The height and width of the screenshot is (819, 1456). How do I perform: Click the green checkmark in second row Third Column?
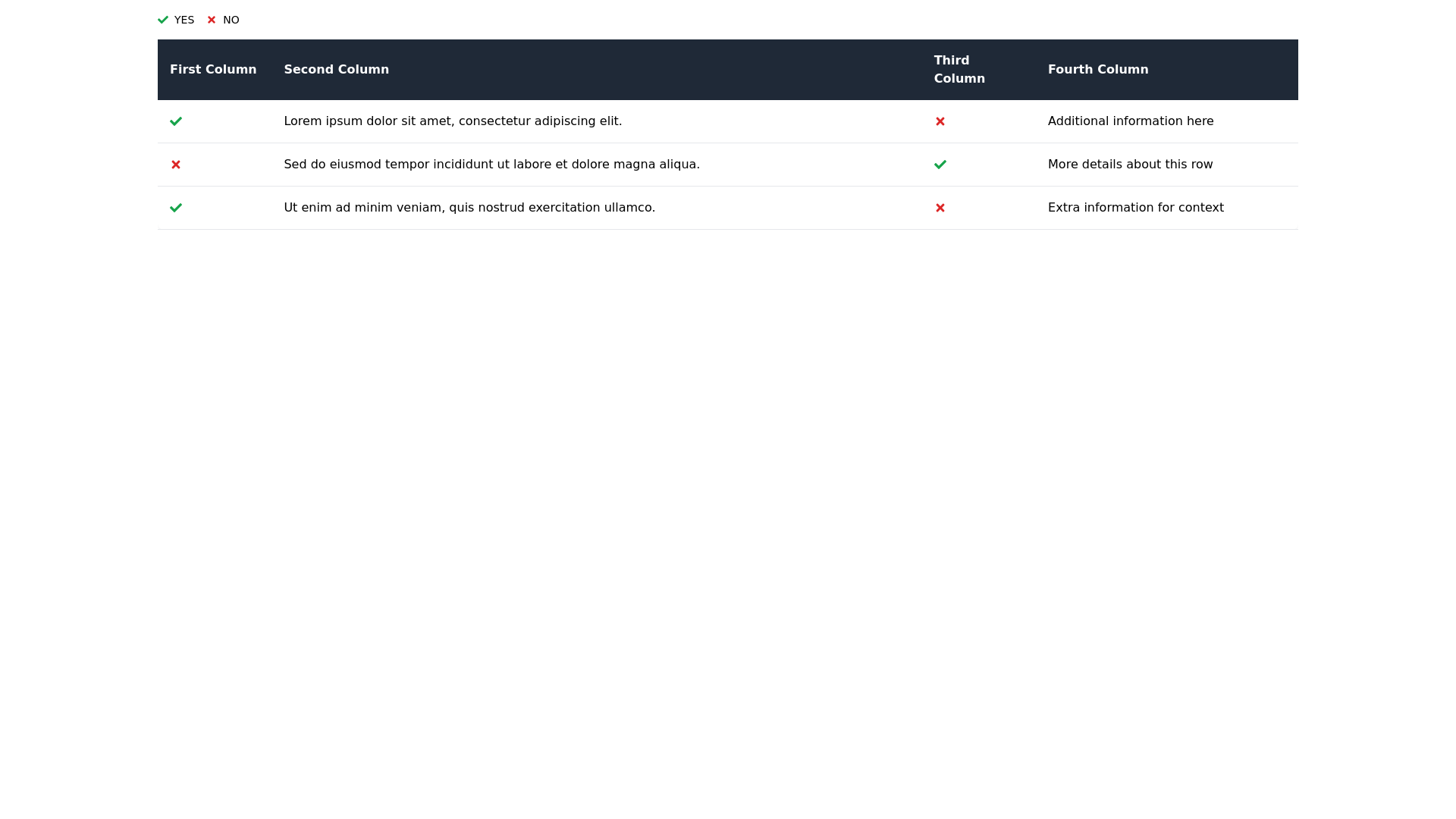(x=940, y=165)
